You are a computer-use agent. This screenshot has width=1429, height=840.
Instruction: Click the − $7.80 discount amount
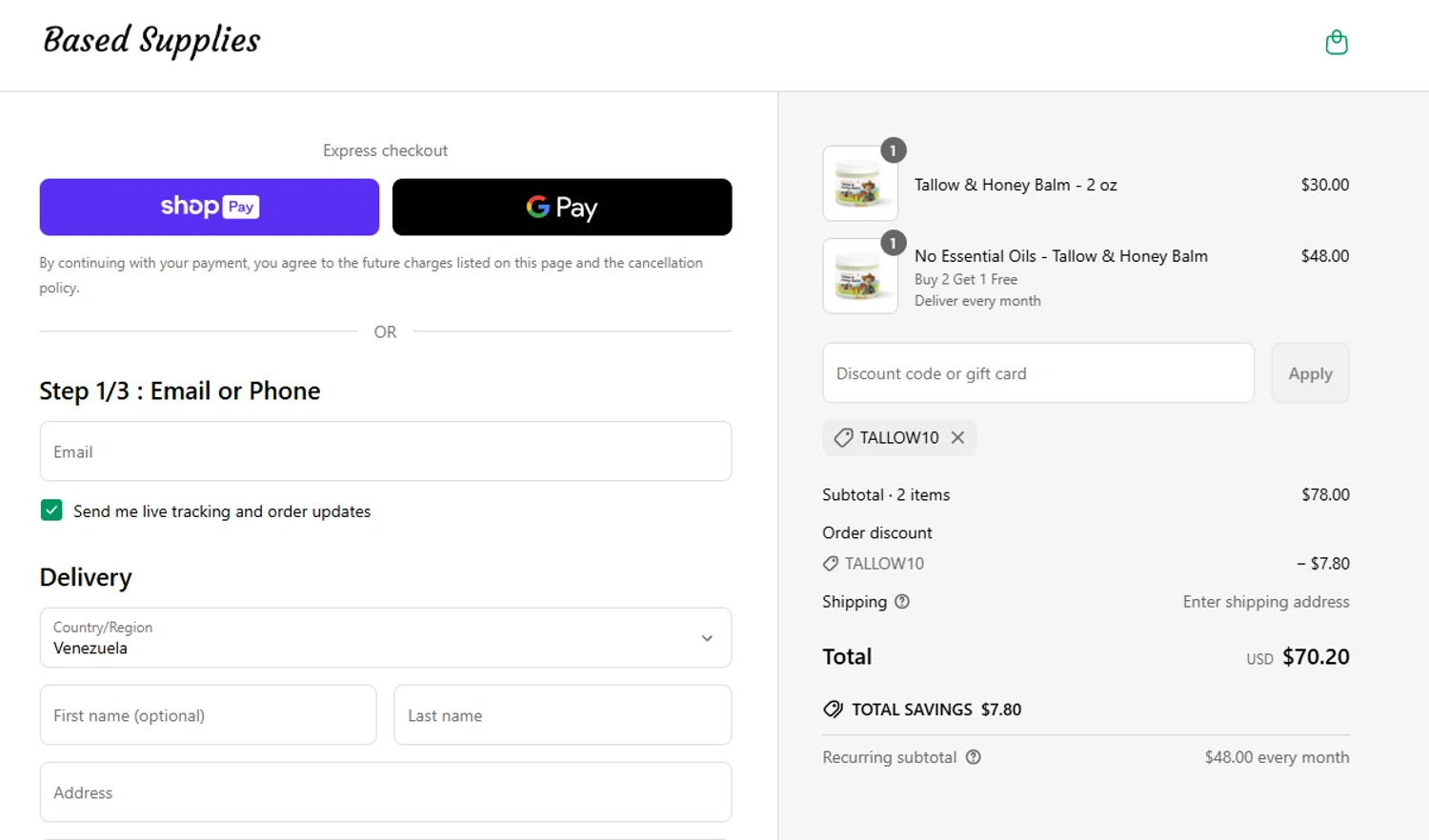(x=1323, y=564)
